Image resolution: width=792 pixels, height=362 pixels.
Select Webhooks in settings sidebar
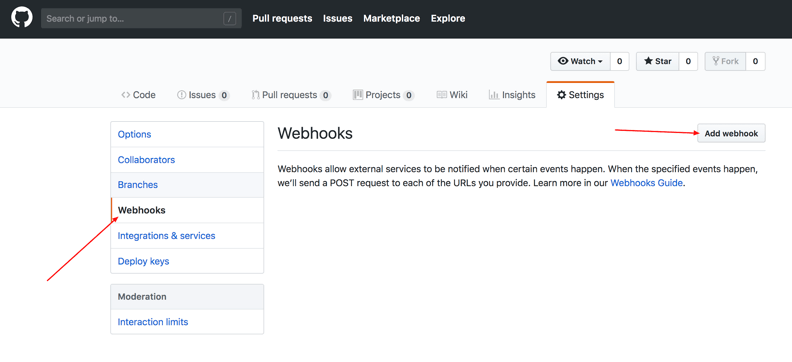coord(187,211)
